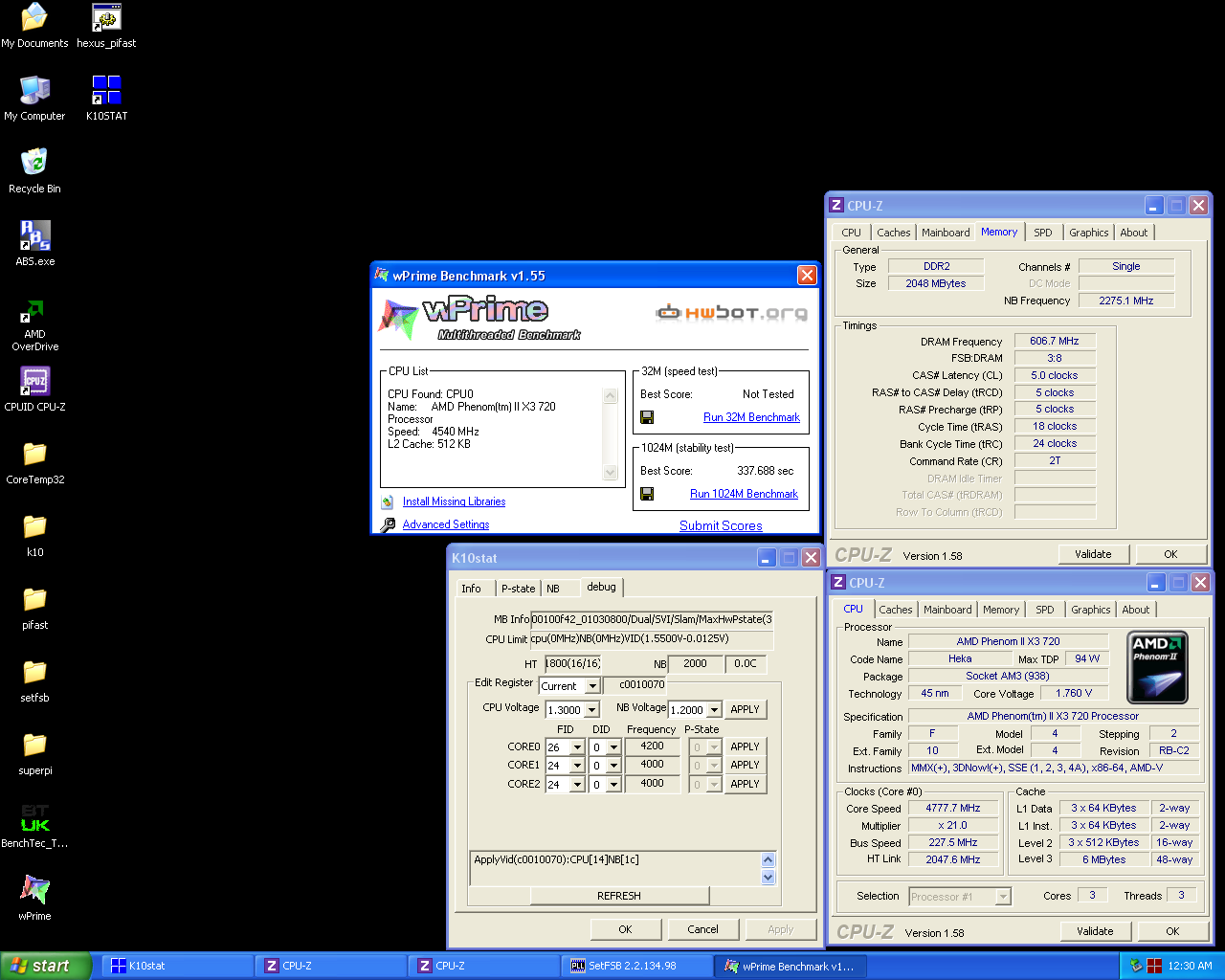Open the Edit Register Current dropdown
The width and height of the screenshot is (1225, 980).
(x=593, y=686)
